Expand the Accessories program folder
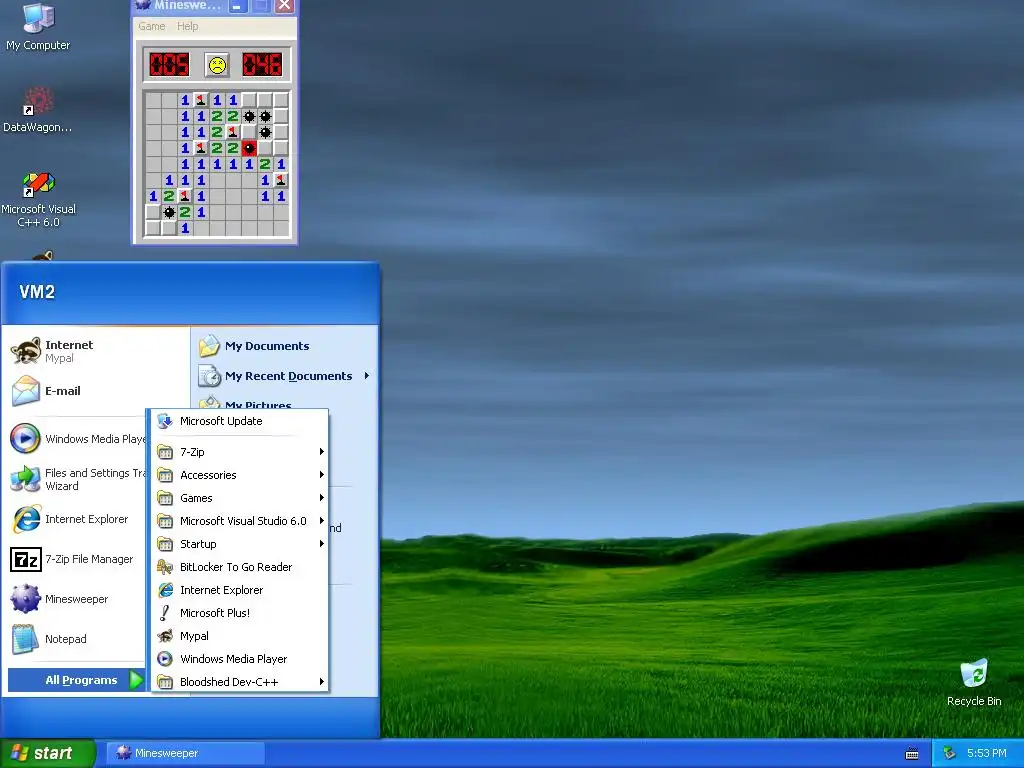The height and width of the screenshot is (768, 1024). pos(240,475)
